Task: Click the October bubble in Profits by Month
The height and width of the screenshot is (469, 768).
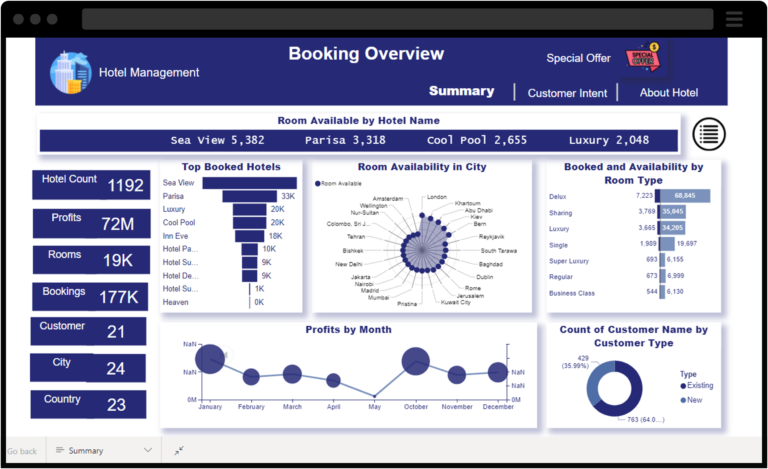Action: [x=415, y=361]
